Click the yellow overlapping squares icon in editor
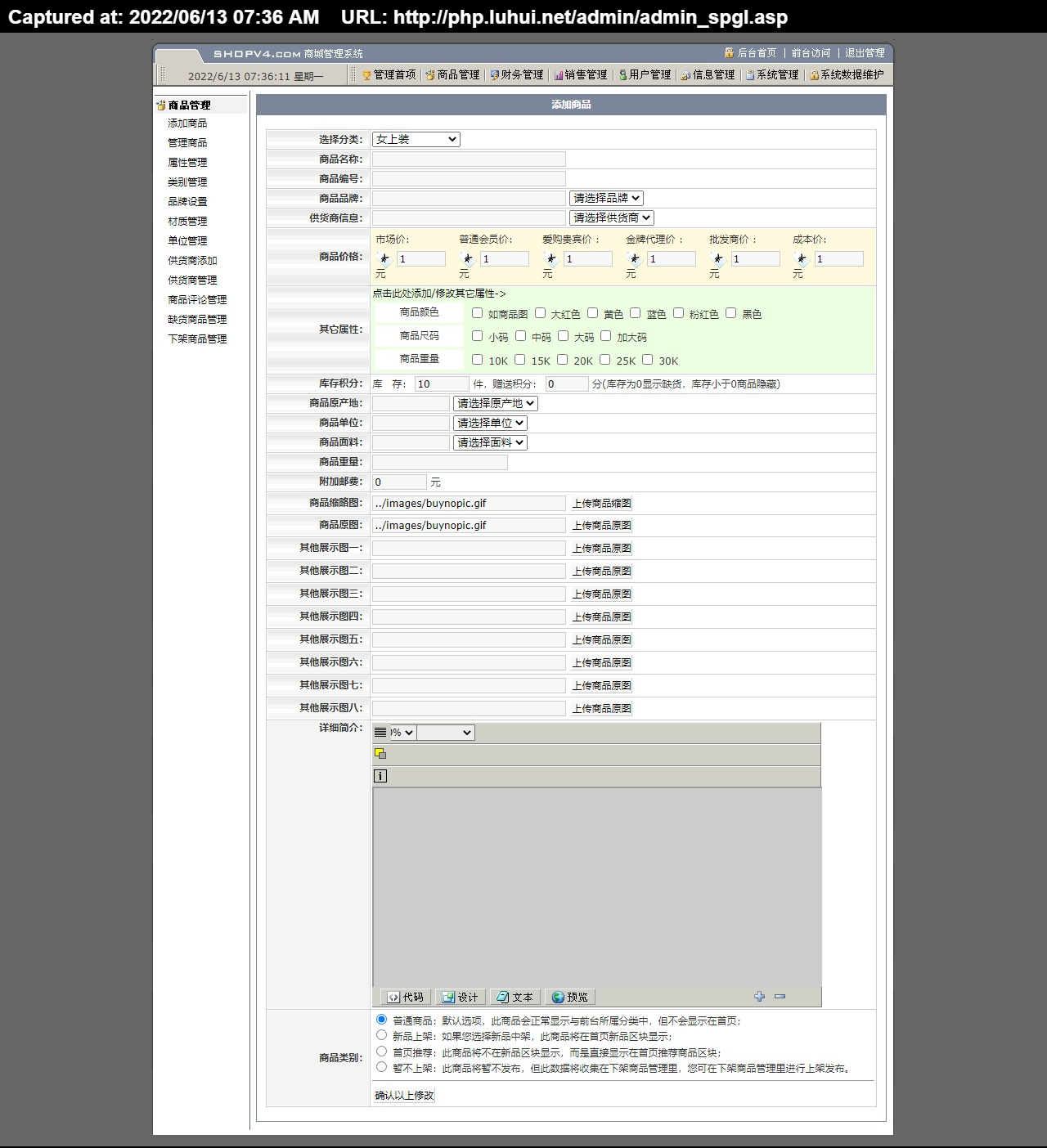This screenshot has height=1148, width=1047. click(x=380, y=754)
